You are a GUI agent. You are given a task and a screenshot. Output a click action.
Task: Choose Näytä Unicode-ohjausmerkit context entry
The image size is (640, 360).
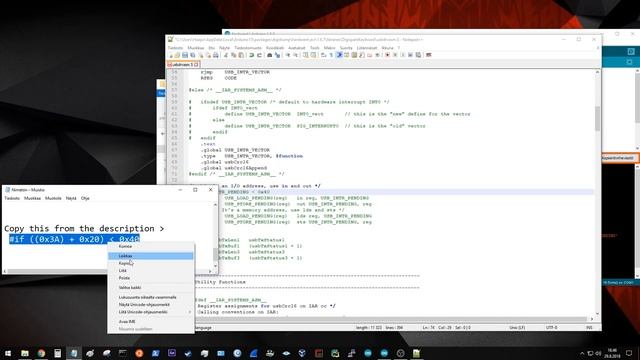pos(151,305)
